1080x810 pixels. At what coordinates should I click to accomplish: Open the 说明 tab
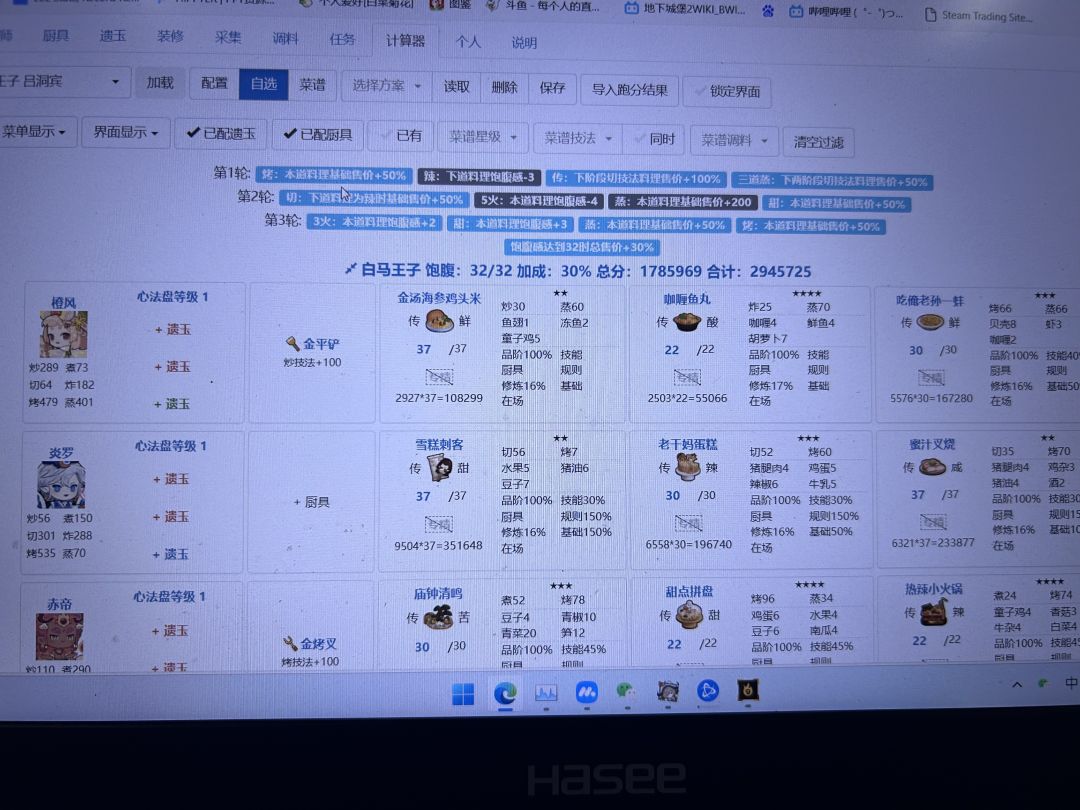click(x=524, y=43)
